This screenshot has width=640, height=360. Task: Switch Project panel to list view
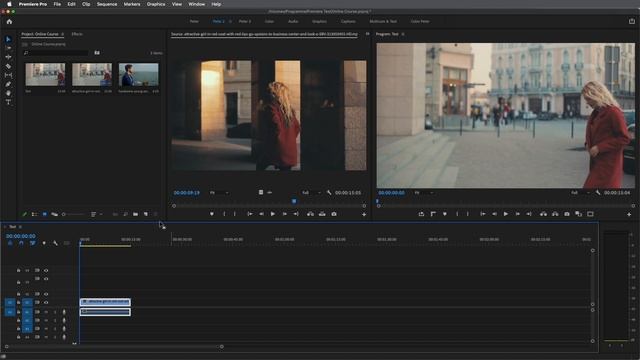pos(34,214)
